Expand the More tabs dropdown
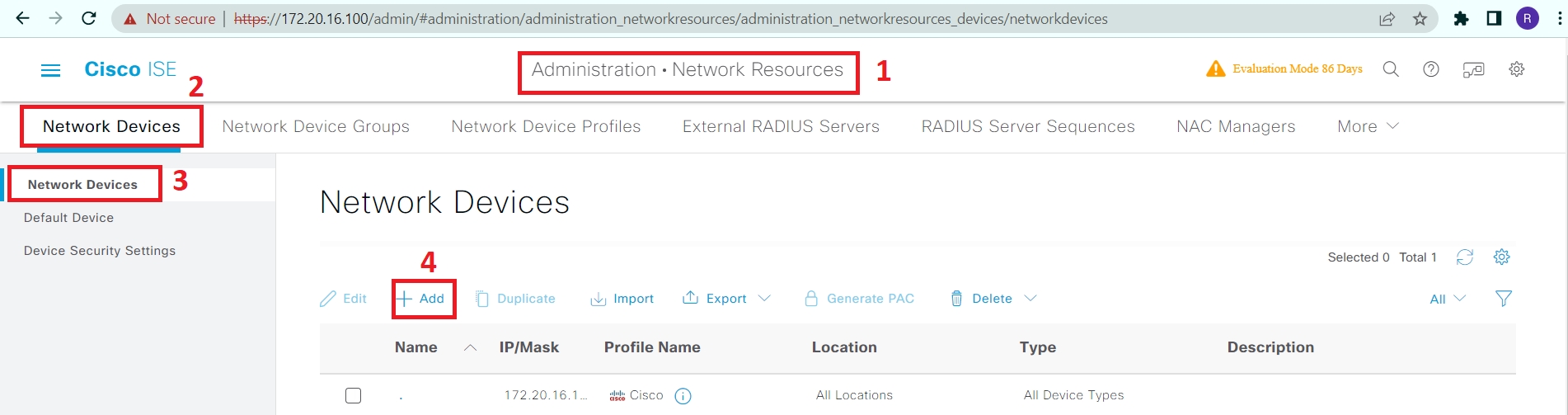Screen dimensions: 1568x415 tap(1368, 126)
